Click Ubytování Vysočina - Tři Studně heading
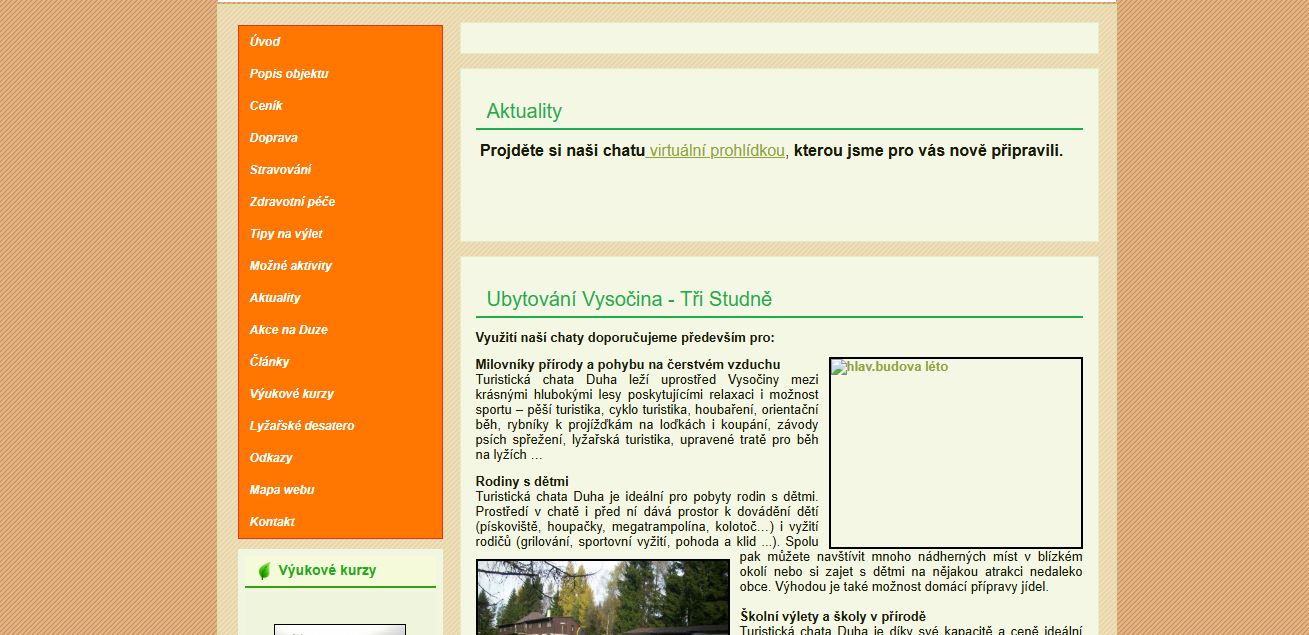Screen dimensions: 1309x635 click(x=629, y=299)
